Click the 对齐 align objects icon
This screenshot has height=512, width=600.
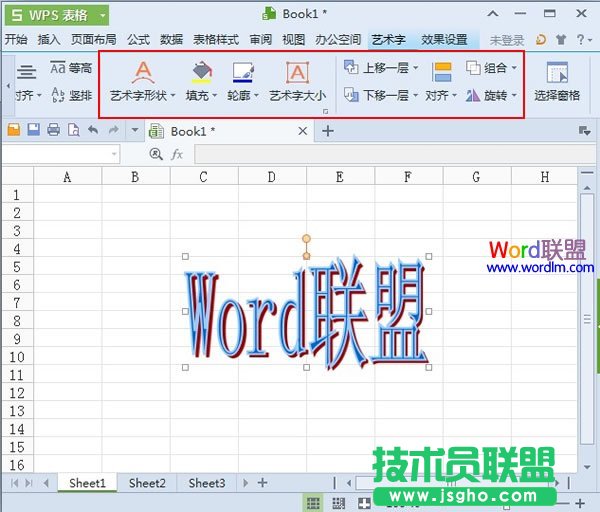tap(441, 72)
